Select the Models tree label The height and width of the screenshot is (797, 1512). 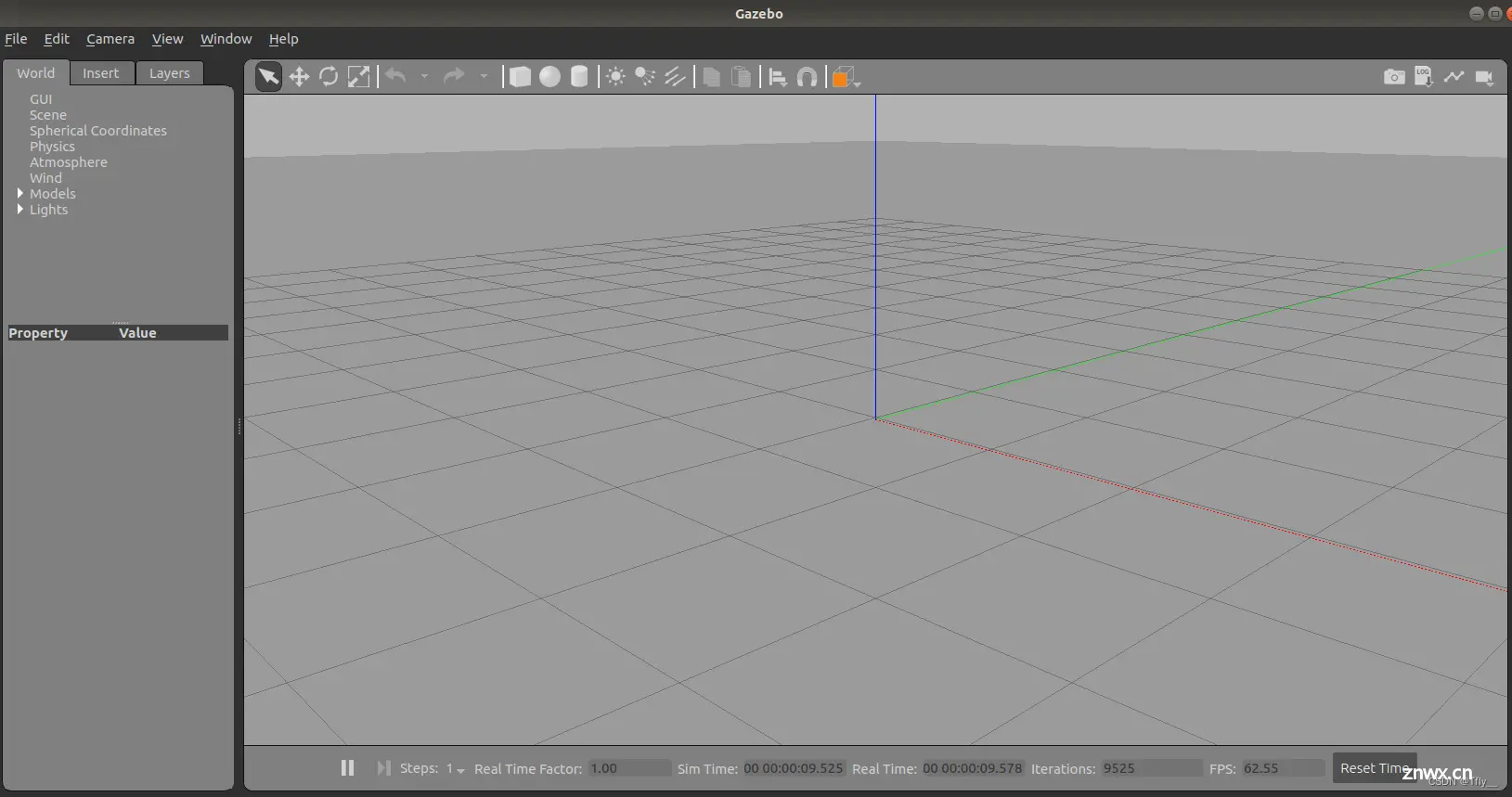(x=53, y=194)
